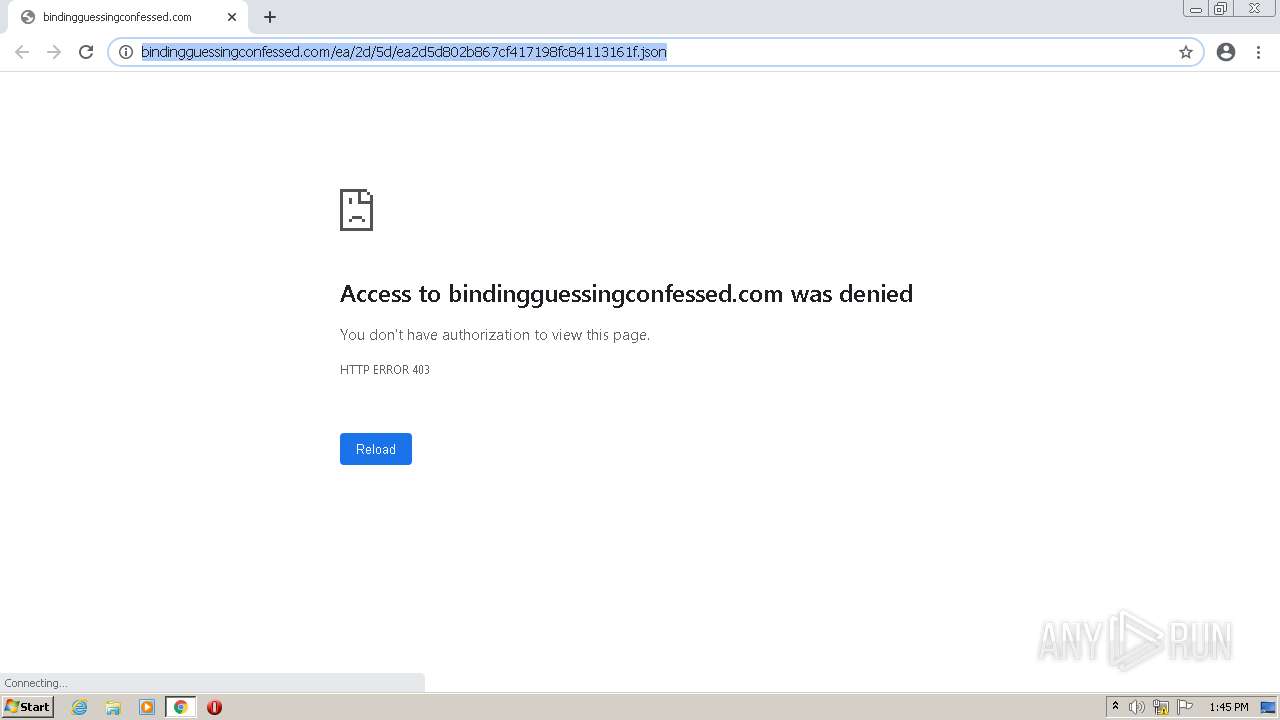Click the 1:45 PM taskbar clock
Viewport: 1280px width, 720px height.
[x=1229, y=707]
